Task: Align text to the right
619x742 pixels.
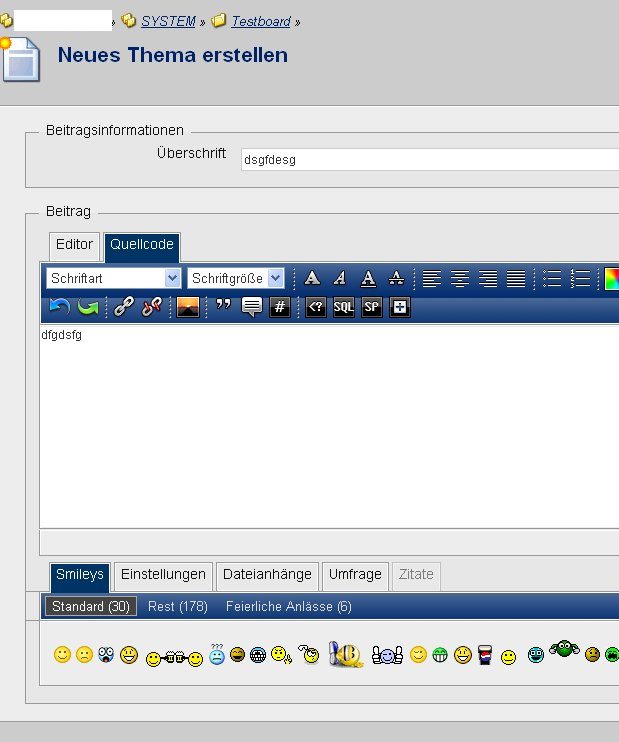Action: tap(488, 278)
